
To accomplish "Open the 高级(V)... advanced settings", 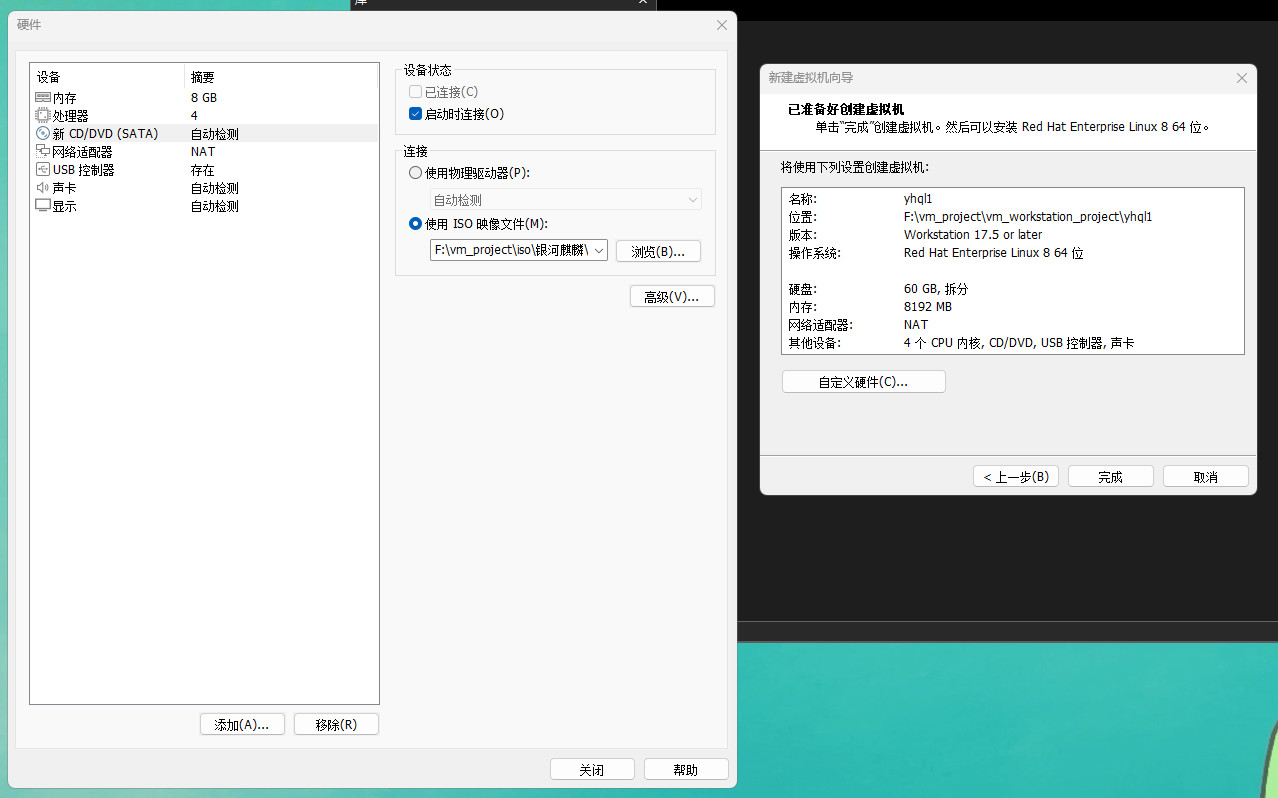I will pyautogui.click(x=672, y=296).
